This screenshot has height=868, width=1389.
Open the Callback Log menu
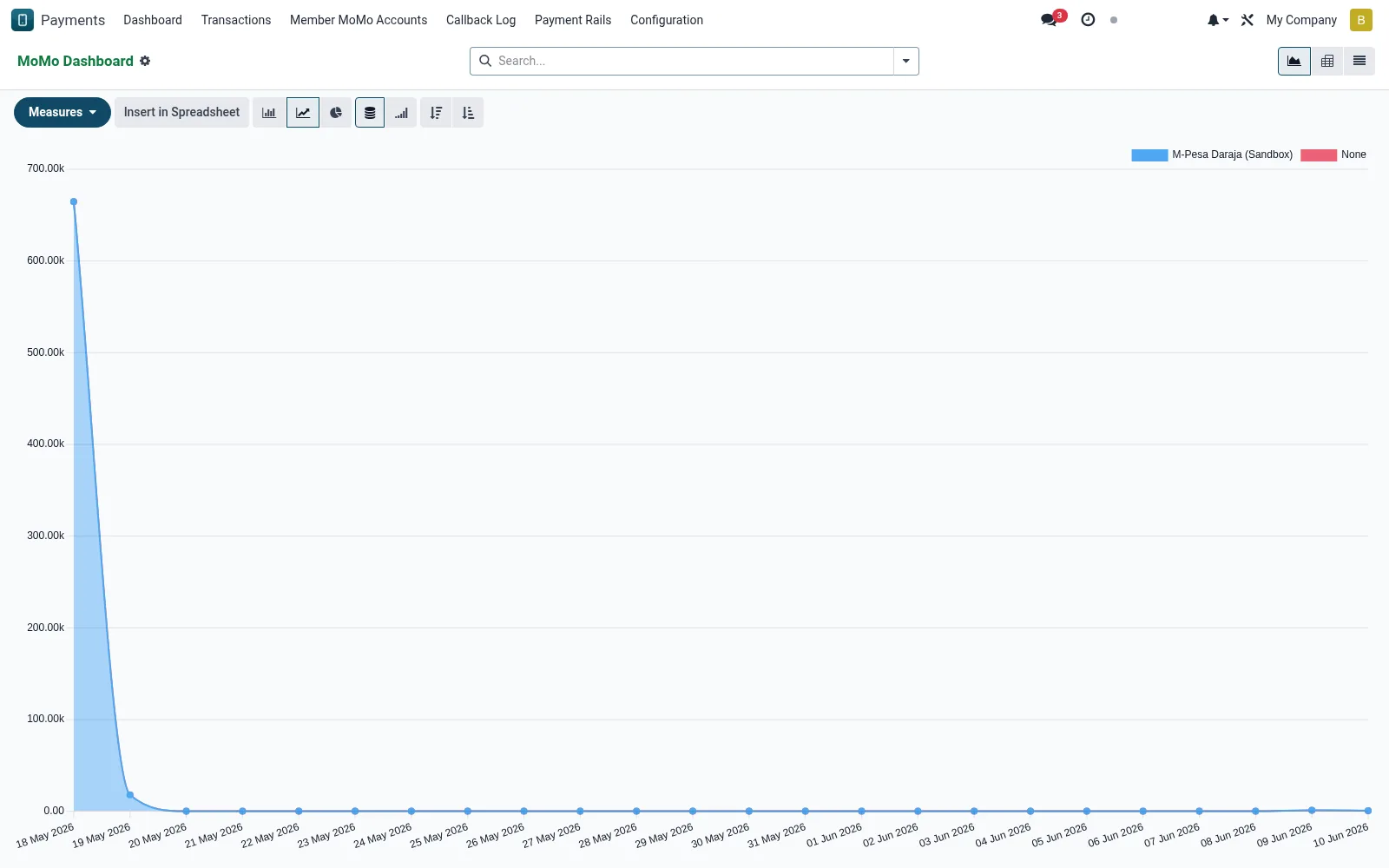(481, 20)
